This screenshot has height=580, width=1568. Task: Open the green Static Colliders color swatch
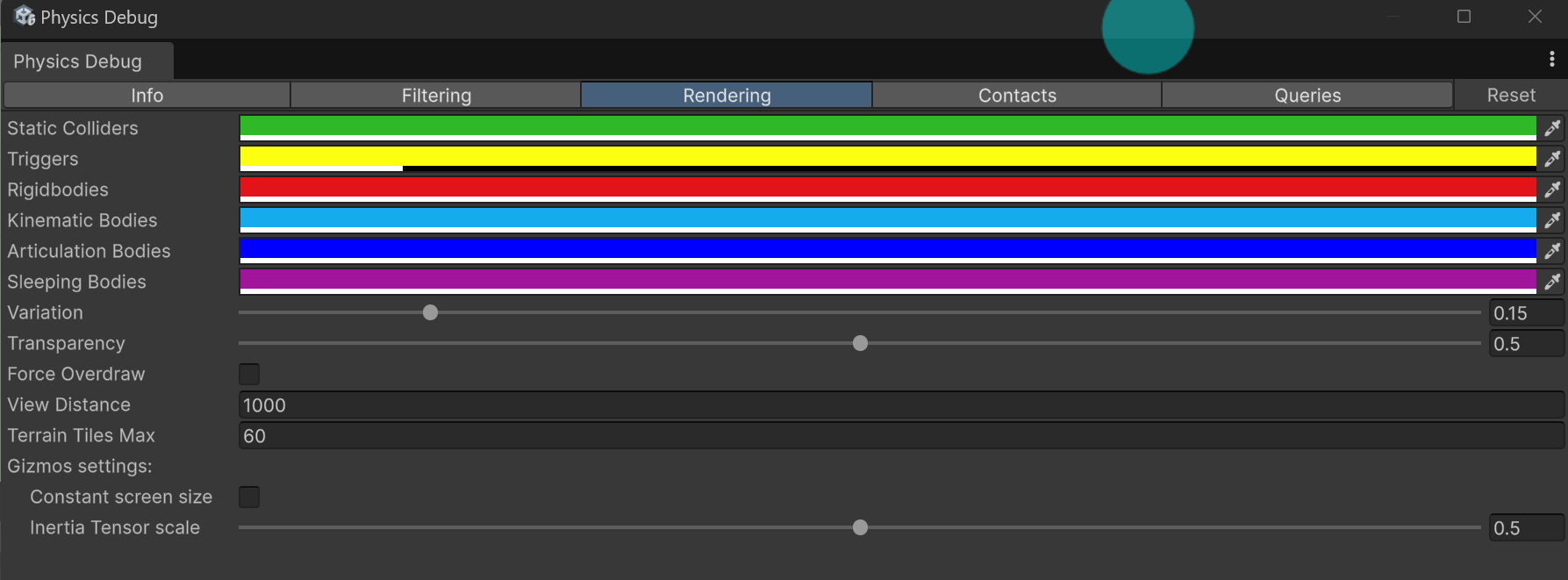(x=886, y=127)
